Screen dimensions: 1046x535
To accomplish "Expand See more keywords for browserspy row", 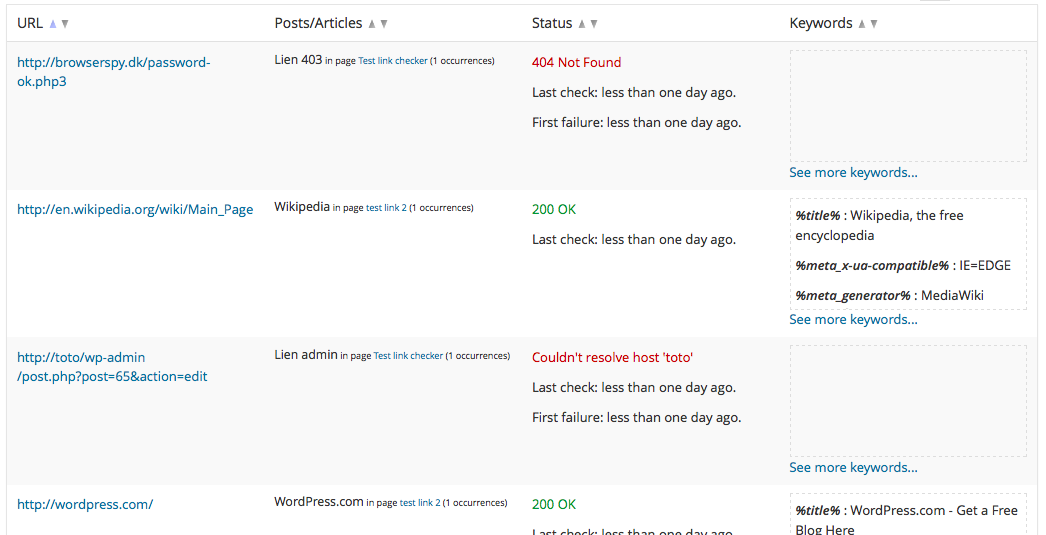I will tap(853, 173).
